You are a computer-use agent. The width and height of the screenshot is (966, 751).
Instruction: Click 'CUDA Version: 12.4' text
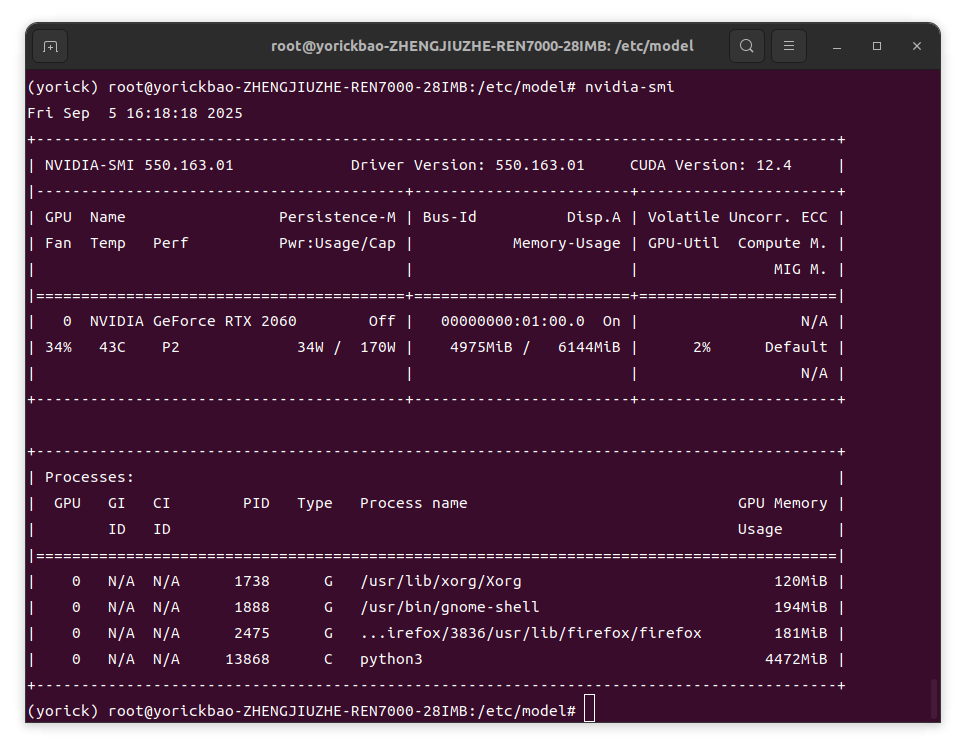pos(710,165)
